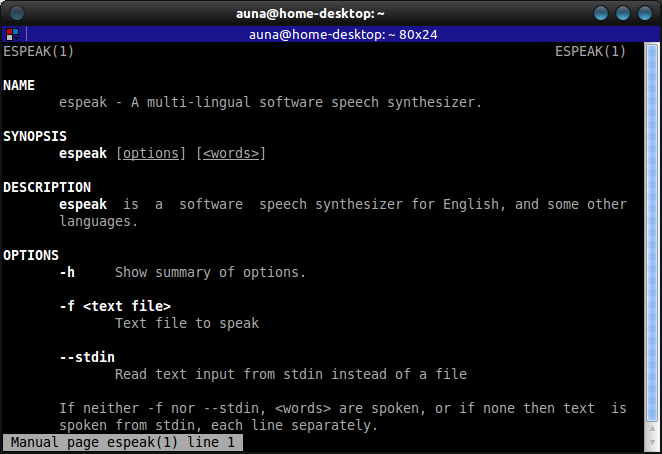The width and height of the screenshot is (662, 454).
Task: Click the -f <text file> option
Action: (115, 306)
